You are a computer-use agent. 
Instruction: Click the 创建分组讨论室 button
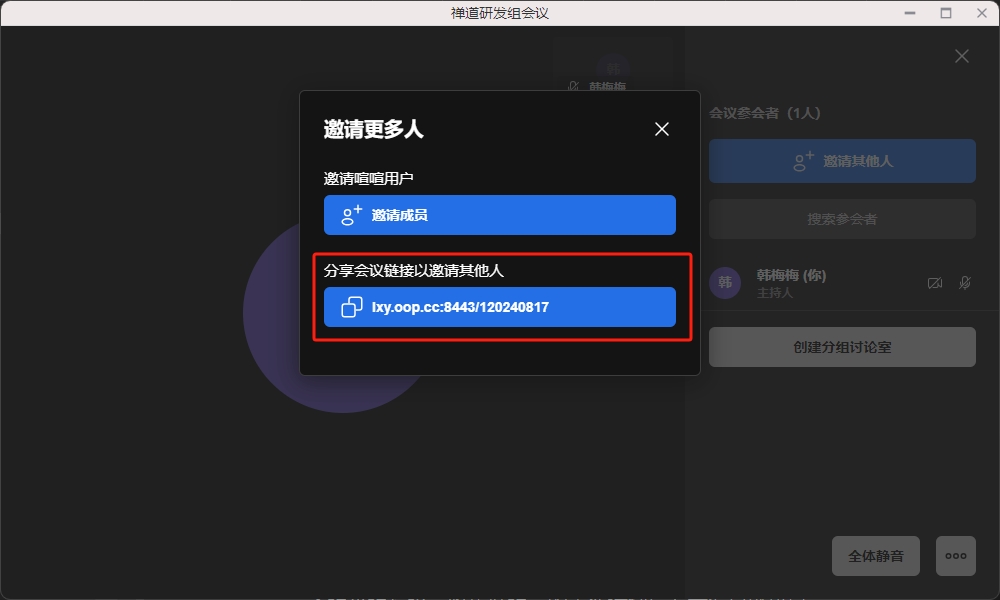842,347
